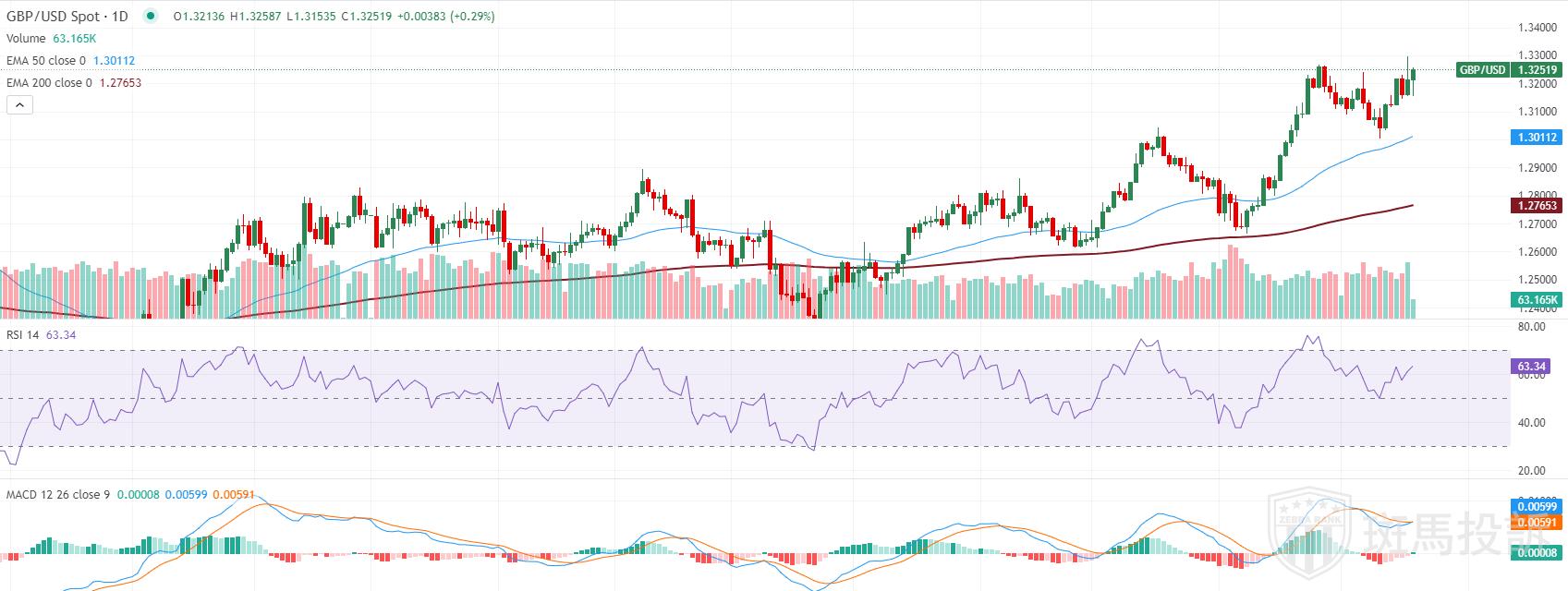Image resolution: width=1568 pixels, height=591 pixels.
Task: Click the green histogram 0.00008 axis tag
Action: tap(1538, 552)
